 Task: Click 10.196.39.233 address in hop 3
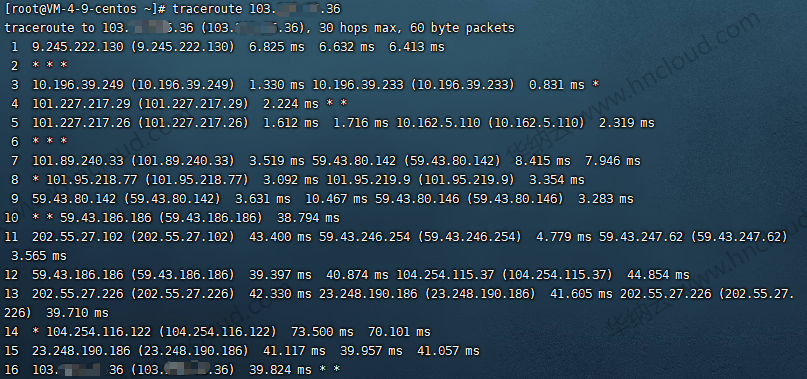click(358, 85)
